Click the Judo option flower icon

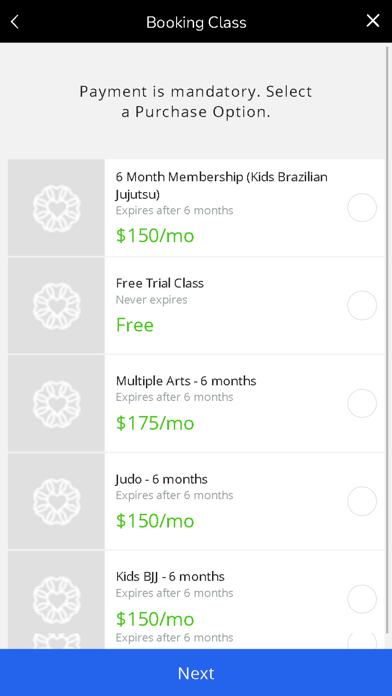(x=56, y=502)
